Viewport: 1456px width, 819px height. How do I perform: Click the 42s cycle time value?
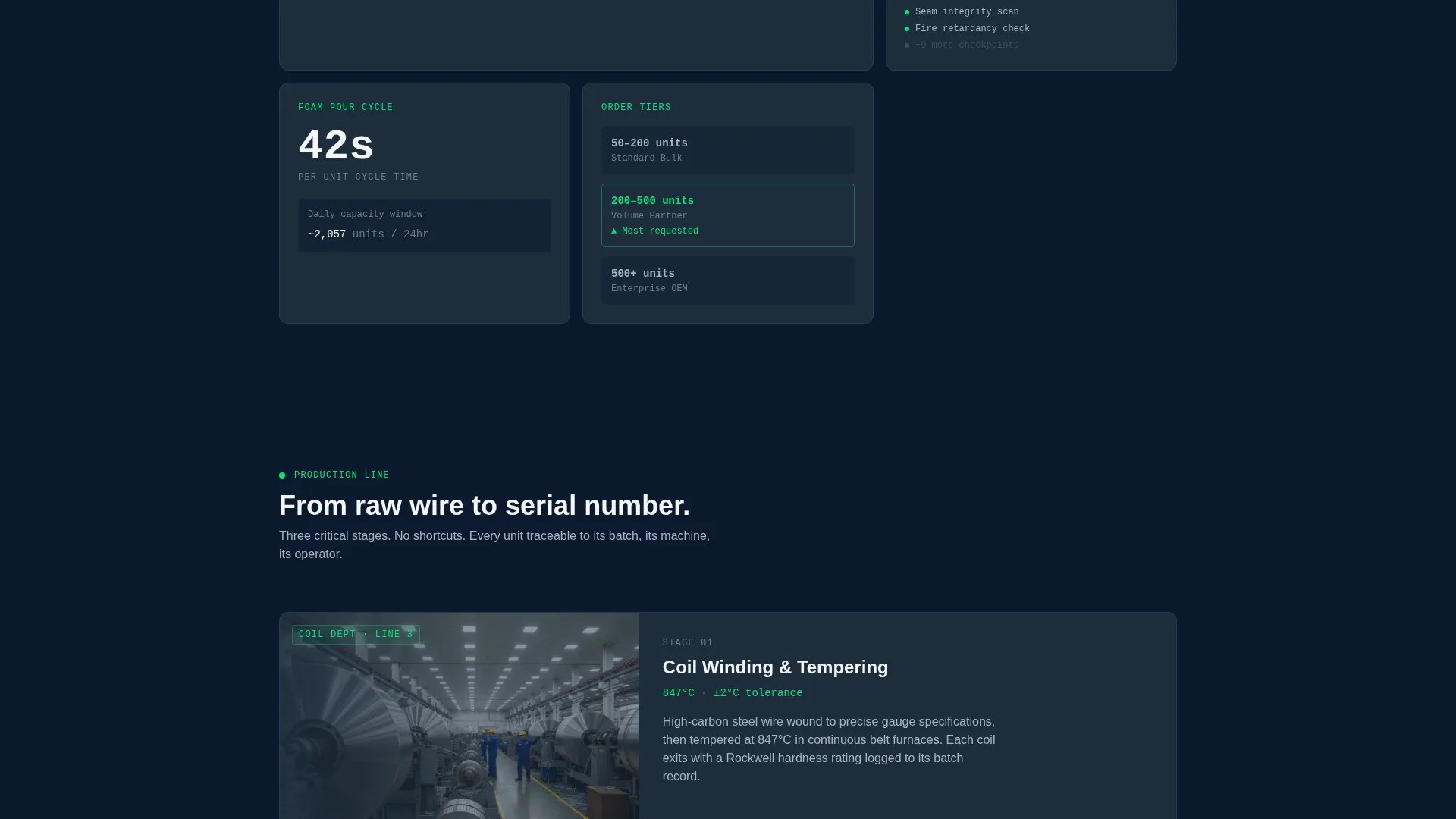pos(336,145)
